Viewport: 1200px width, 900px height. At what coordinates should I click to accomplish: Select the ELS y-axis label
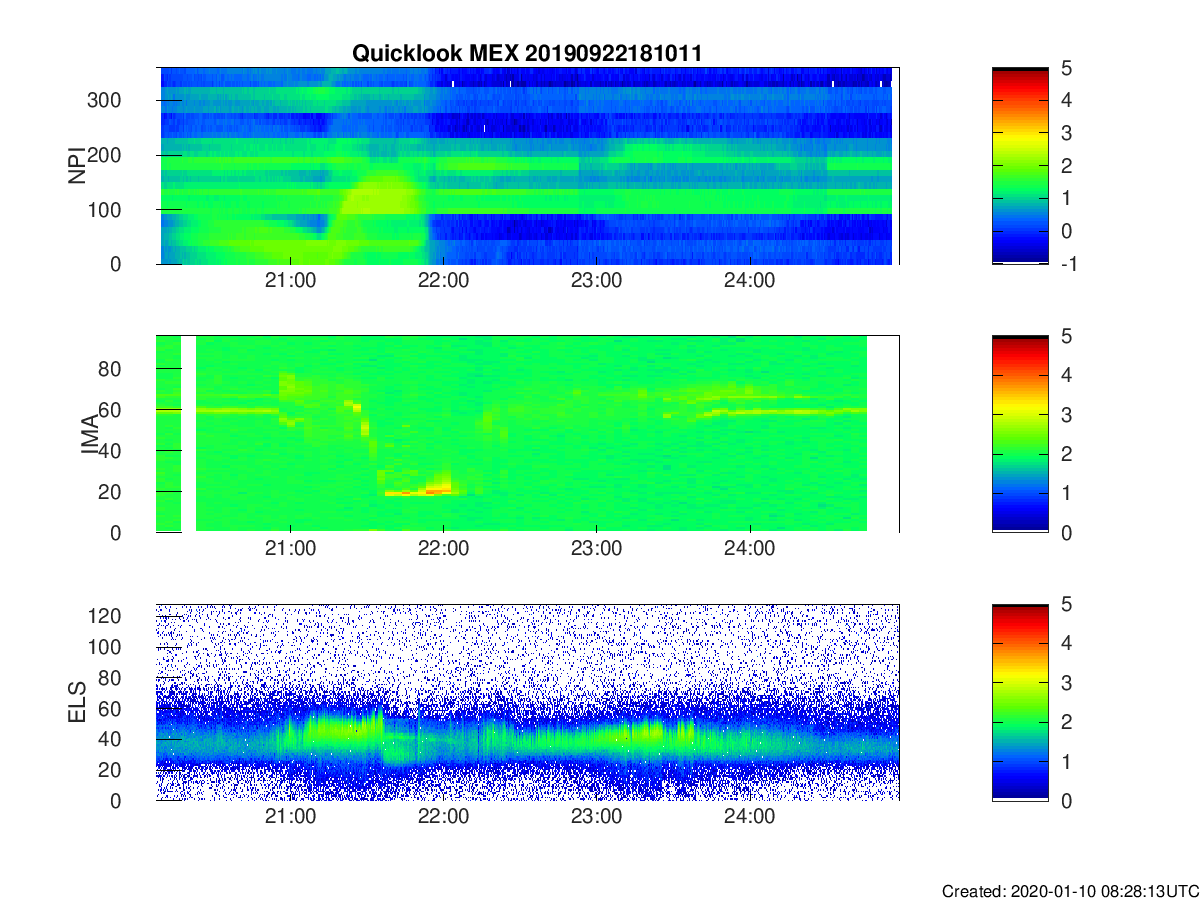(x=76, y=702)
